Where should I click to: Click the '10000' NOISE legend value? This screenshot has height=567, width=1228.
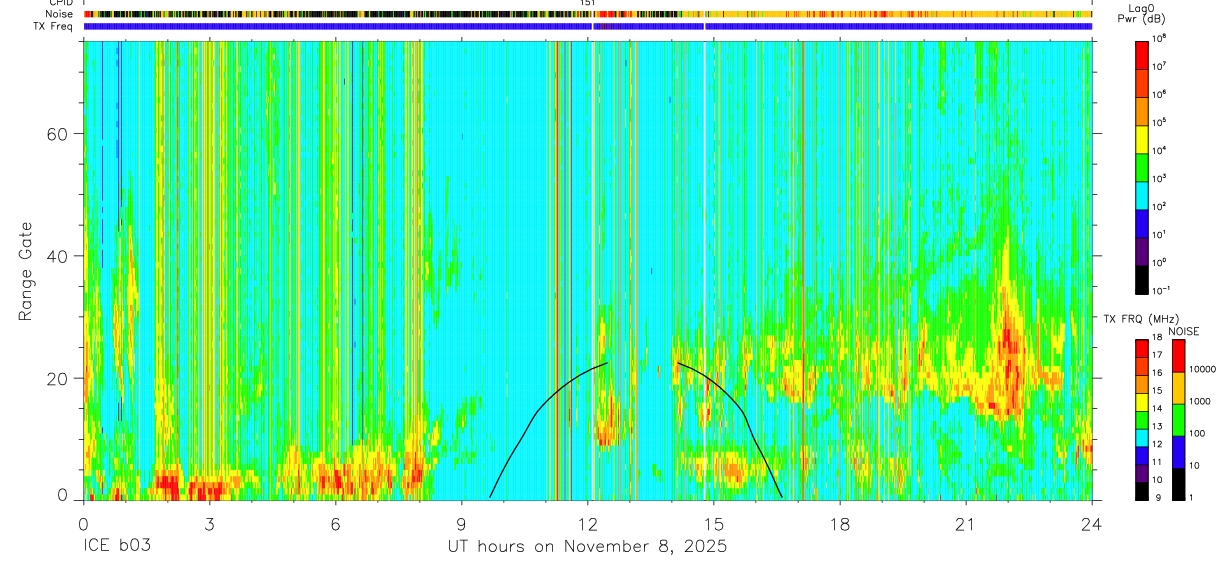click(x=1204, y=369)
